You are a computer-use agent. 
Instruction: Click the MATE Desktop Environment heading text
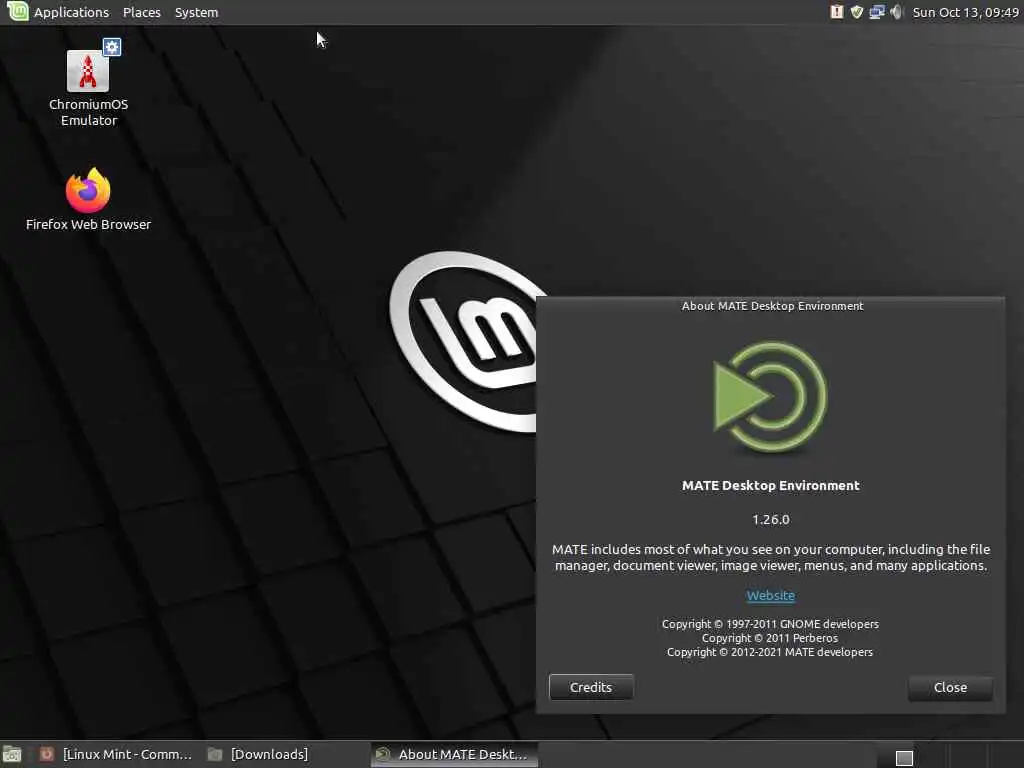771,485
